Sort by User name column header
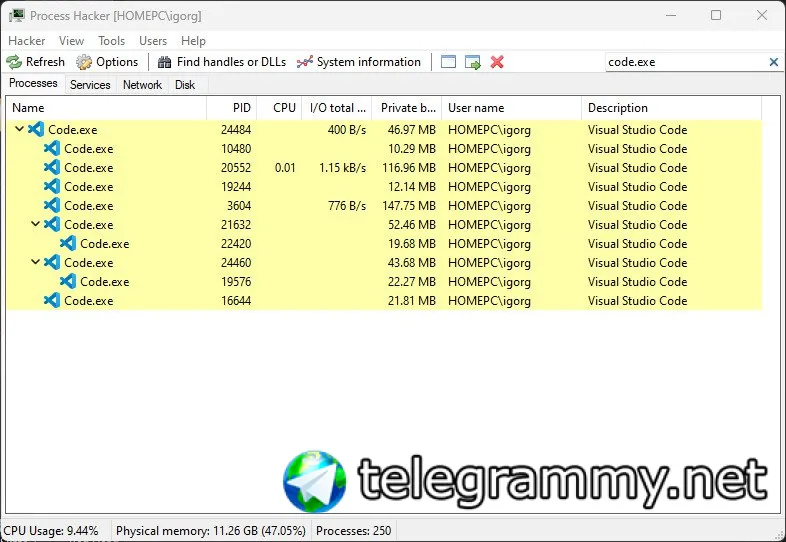This screenshot has height=542, width=786. [x=512, y=108]
